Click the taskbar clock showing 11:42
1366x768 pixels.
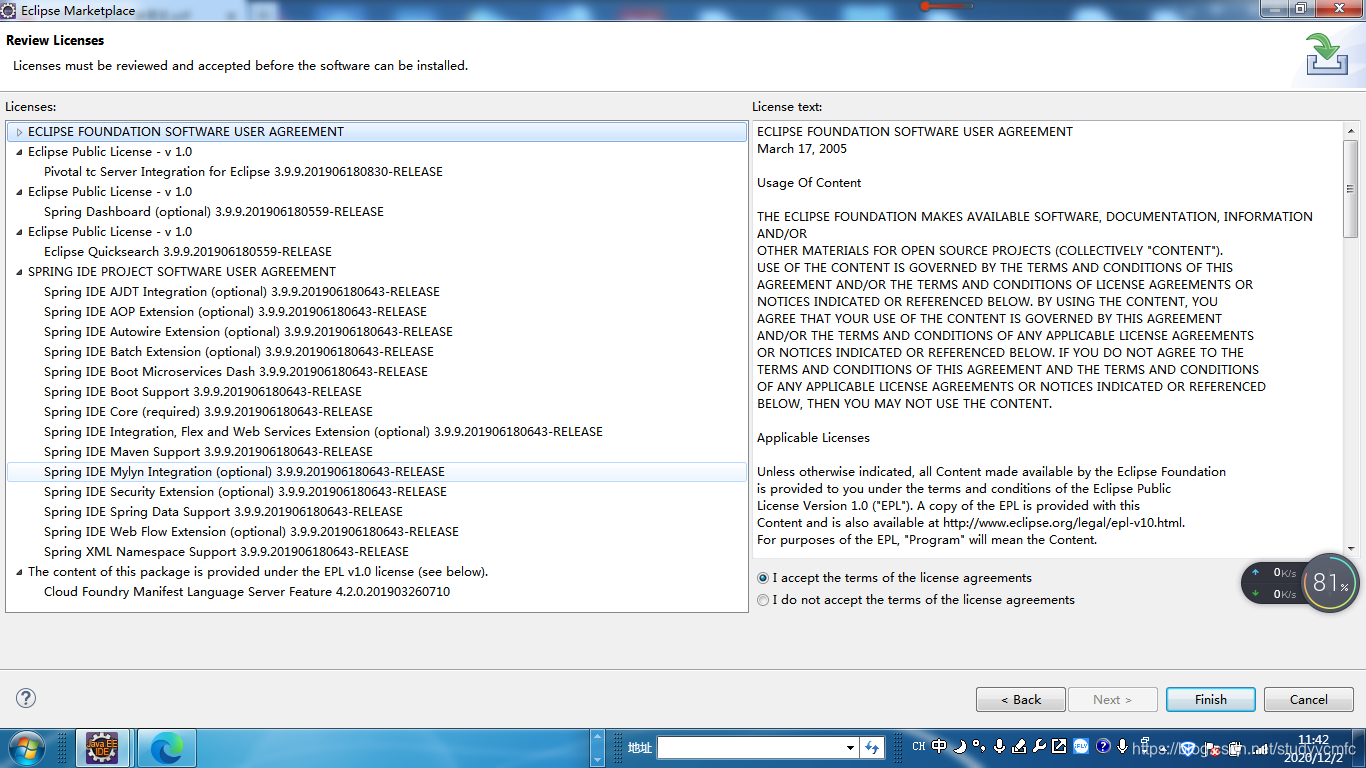(1313, 747)
